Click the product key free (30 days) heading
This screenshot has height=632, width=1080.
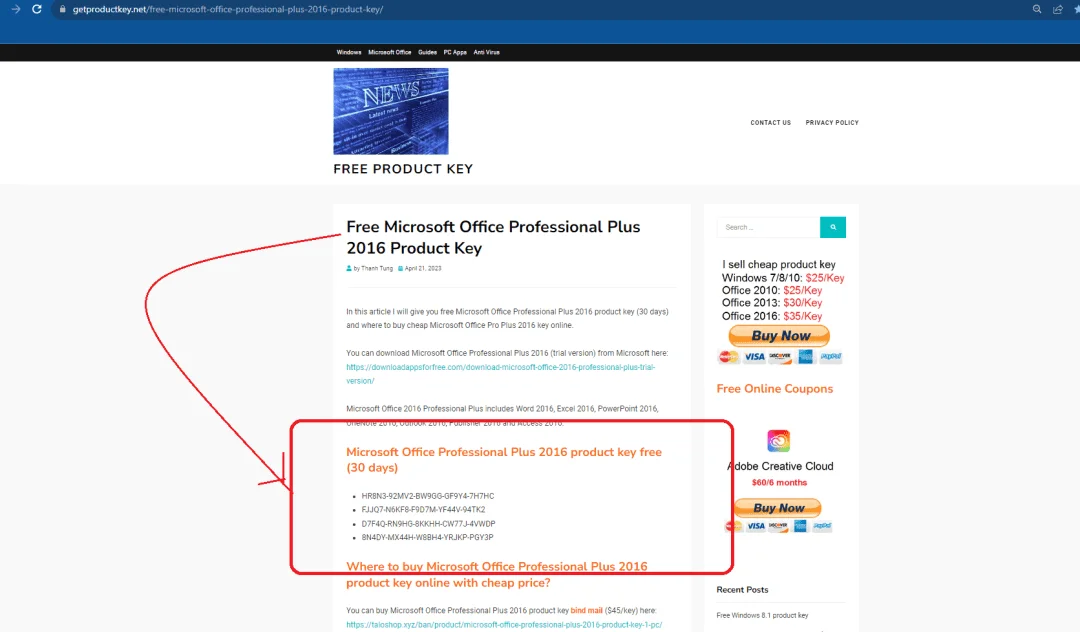(x=503, y=460)
